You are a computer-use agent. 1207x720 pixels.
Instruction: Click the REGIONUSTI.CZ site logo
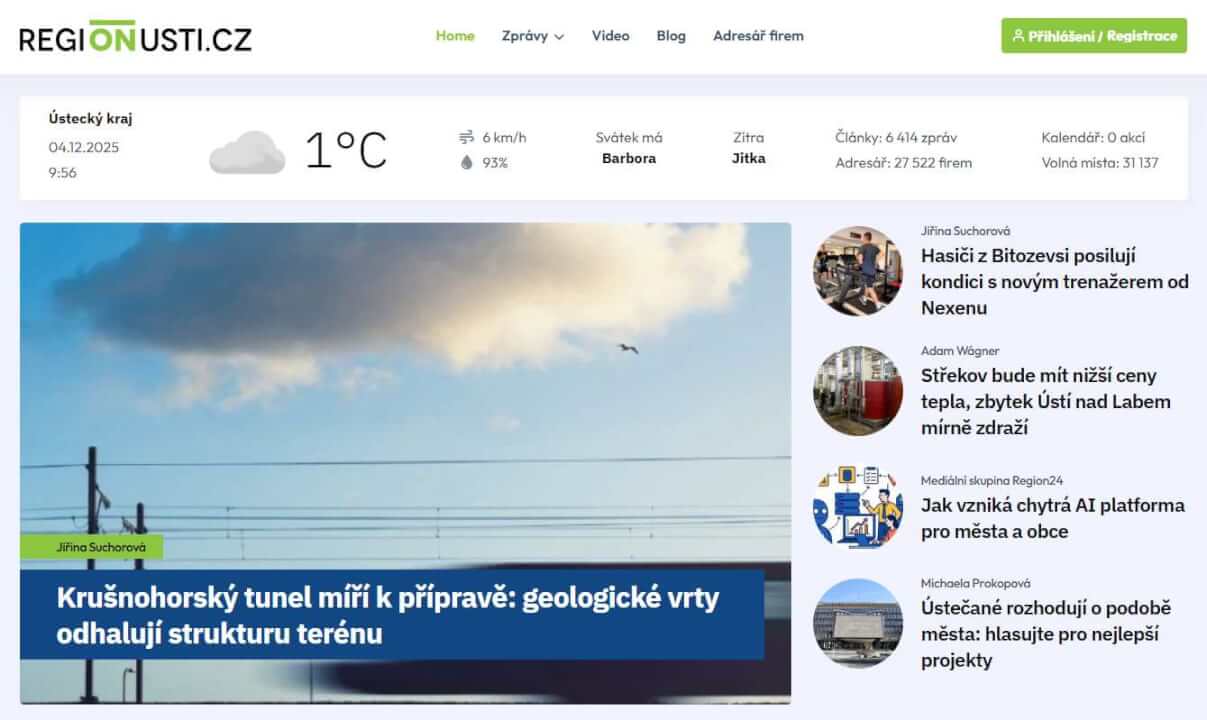point(135,36)
